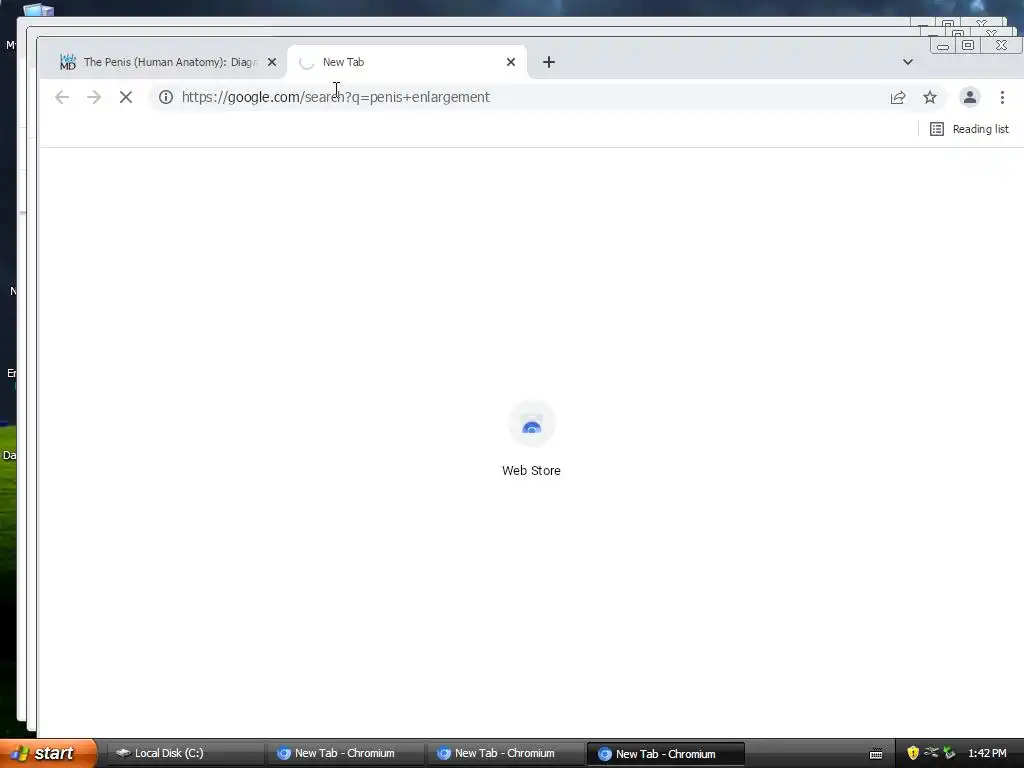The image size is (1024, 768).
Task: Click the network connection tray icon
Action: click(931, 753)
